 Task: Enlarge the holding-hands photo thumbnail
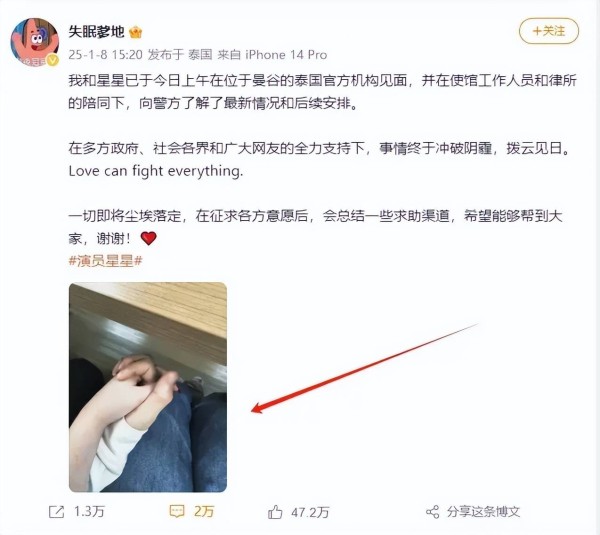148,387
